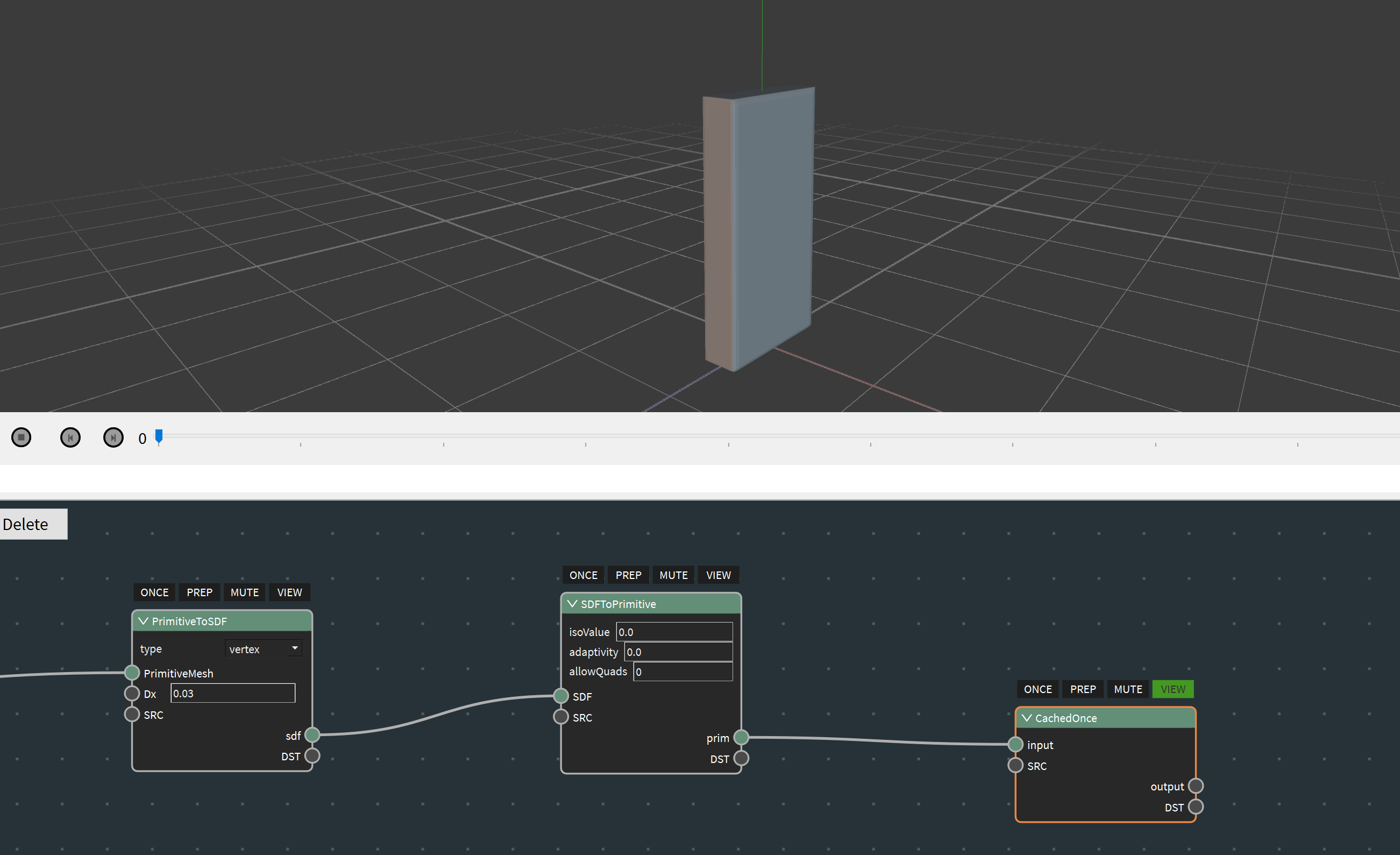Click the frame number 0 label

(142, 439)
